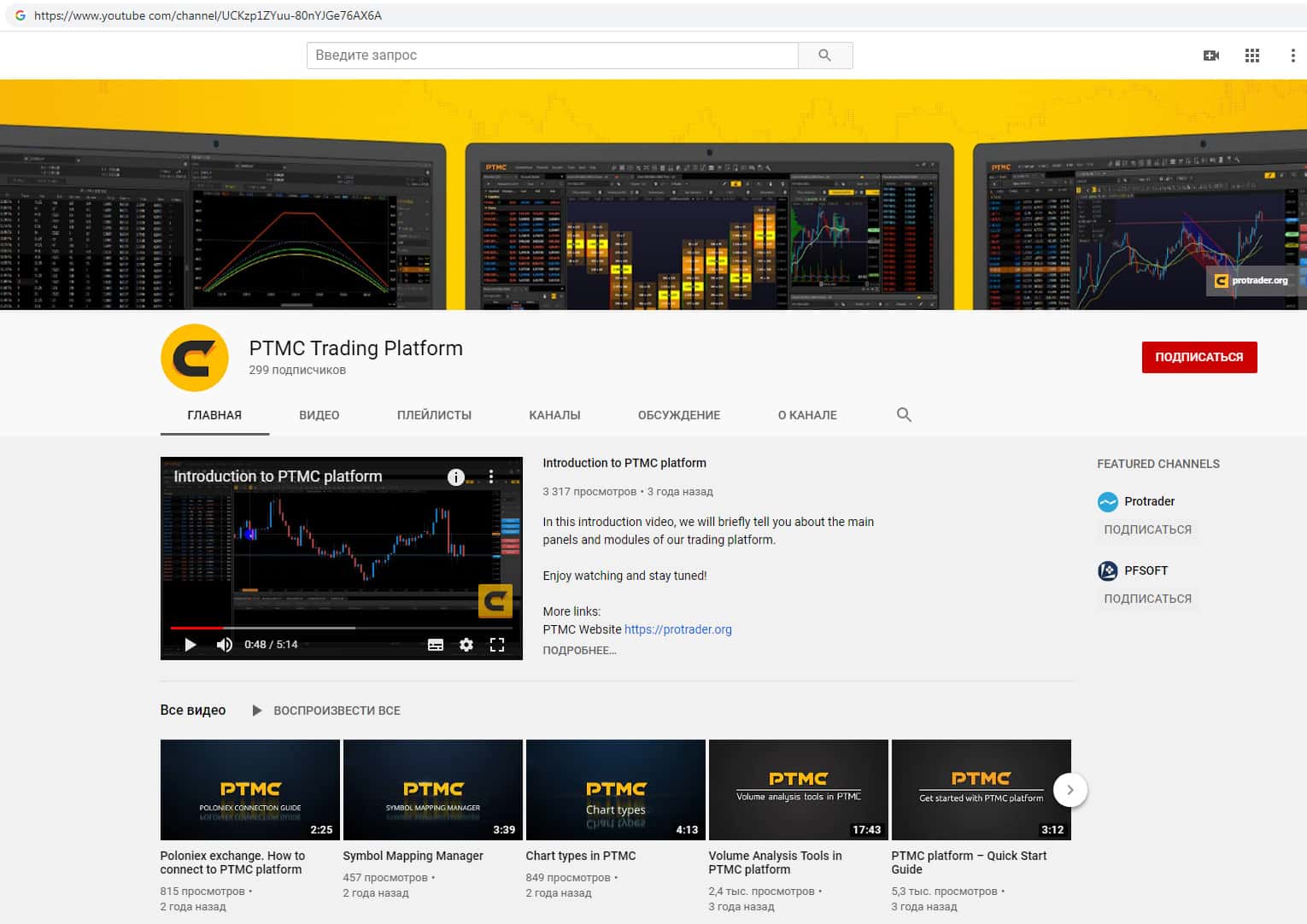Open the Get started with PTMC thumbnail
Screen dimensions: 1307x924
(982, 790)
